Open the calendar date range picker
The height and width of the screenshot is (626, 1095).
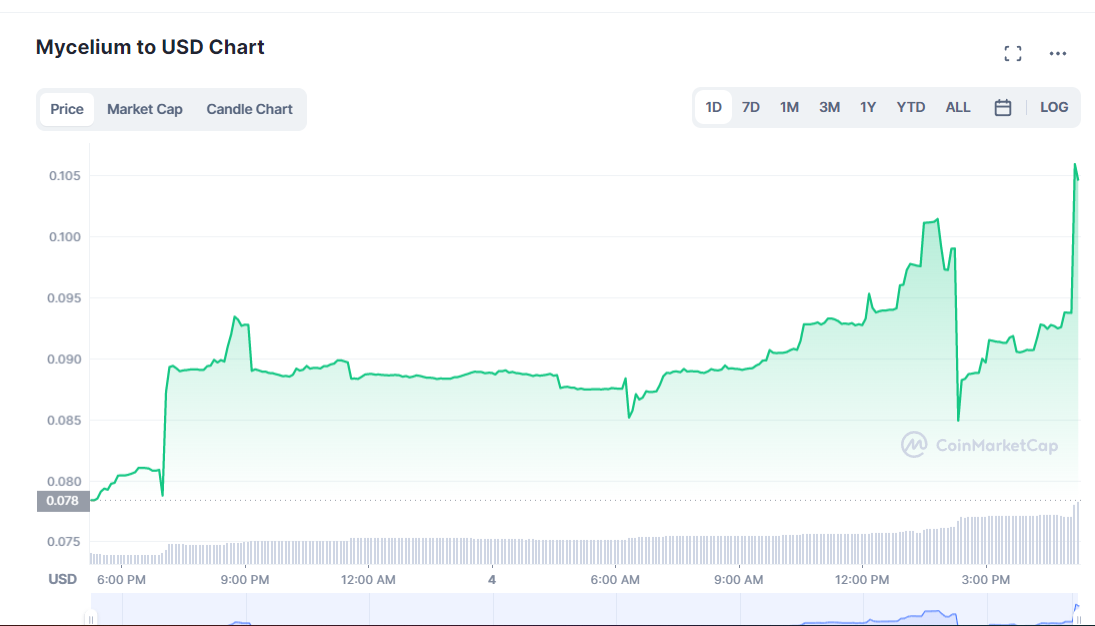click(x=1003, y=108)
